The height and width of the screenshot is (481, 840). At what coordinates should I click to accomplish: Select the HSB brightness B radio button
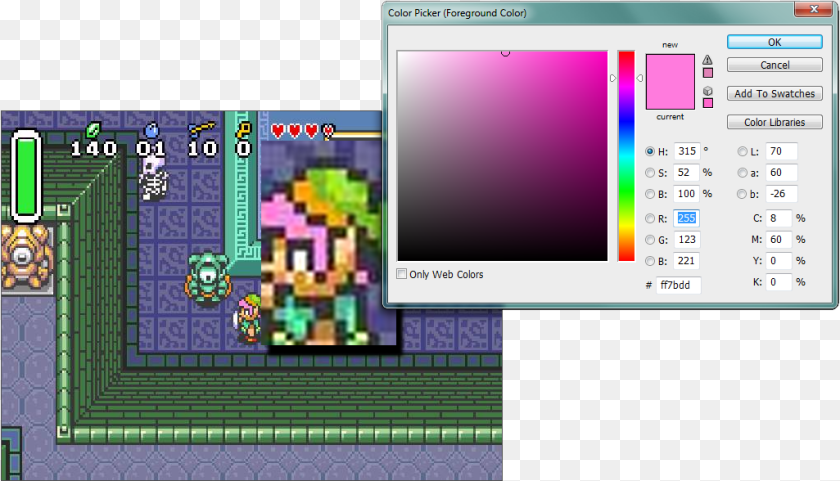[x=650, y=194]
